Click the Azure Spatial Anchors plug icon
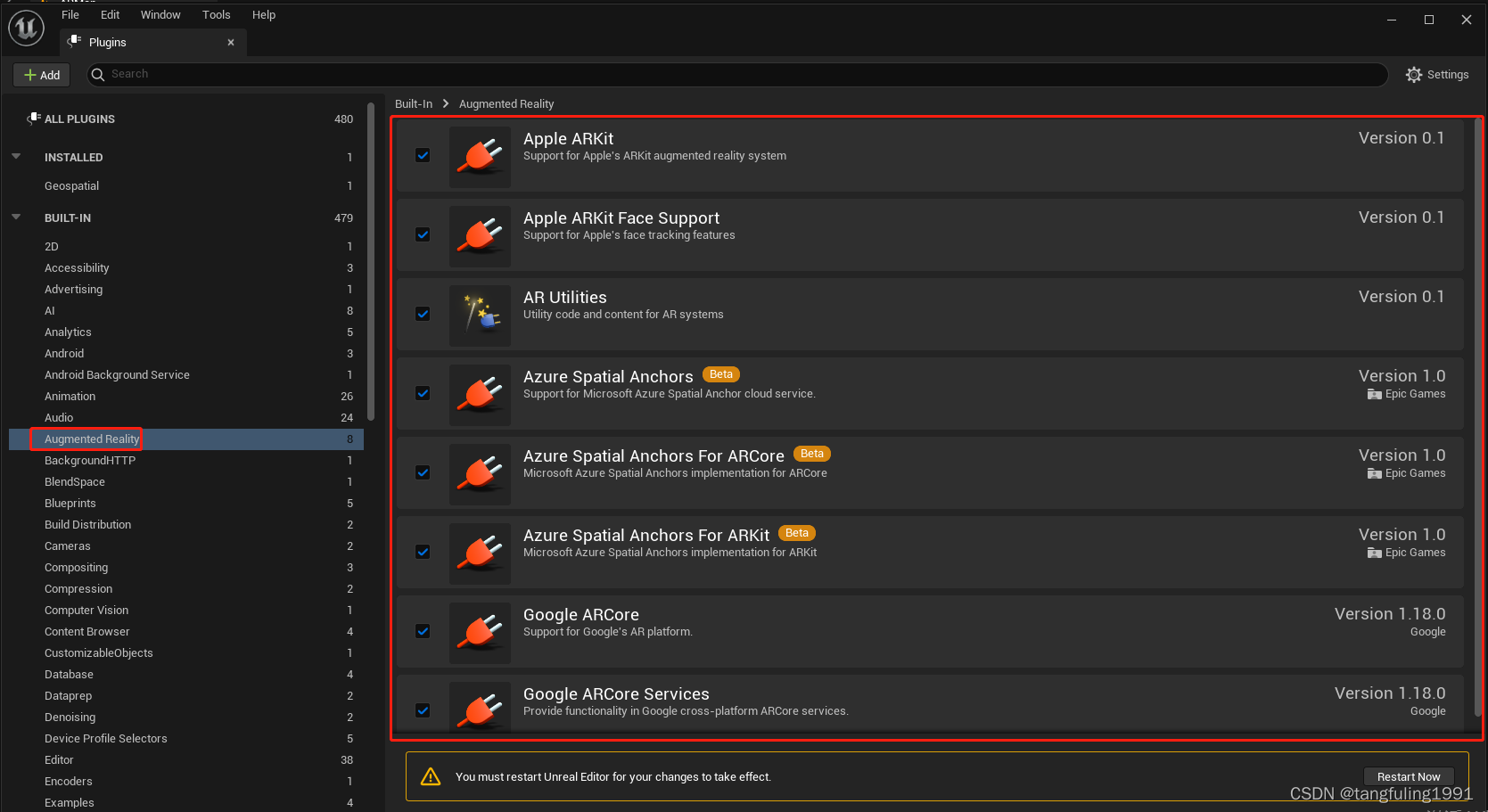 pyautogui.click(x=480, y=395)
